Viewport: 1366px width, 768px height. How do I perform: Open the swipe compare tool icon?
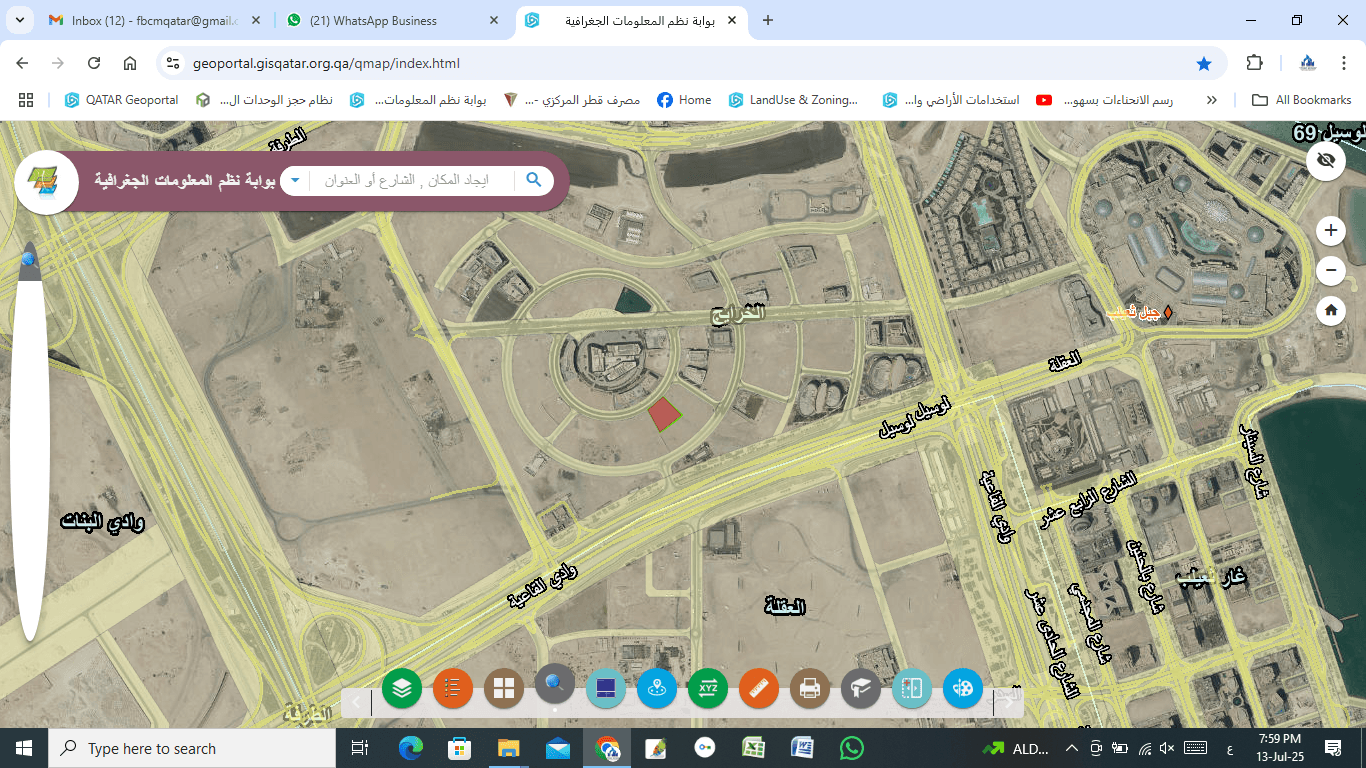tap(912, 688)
